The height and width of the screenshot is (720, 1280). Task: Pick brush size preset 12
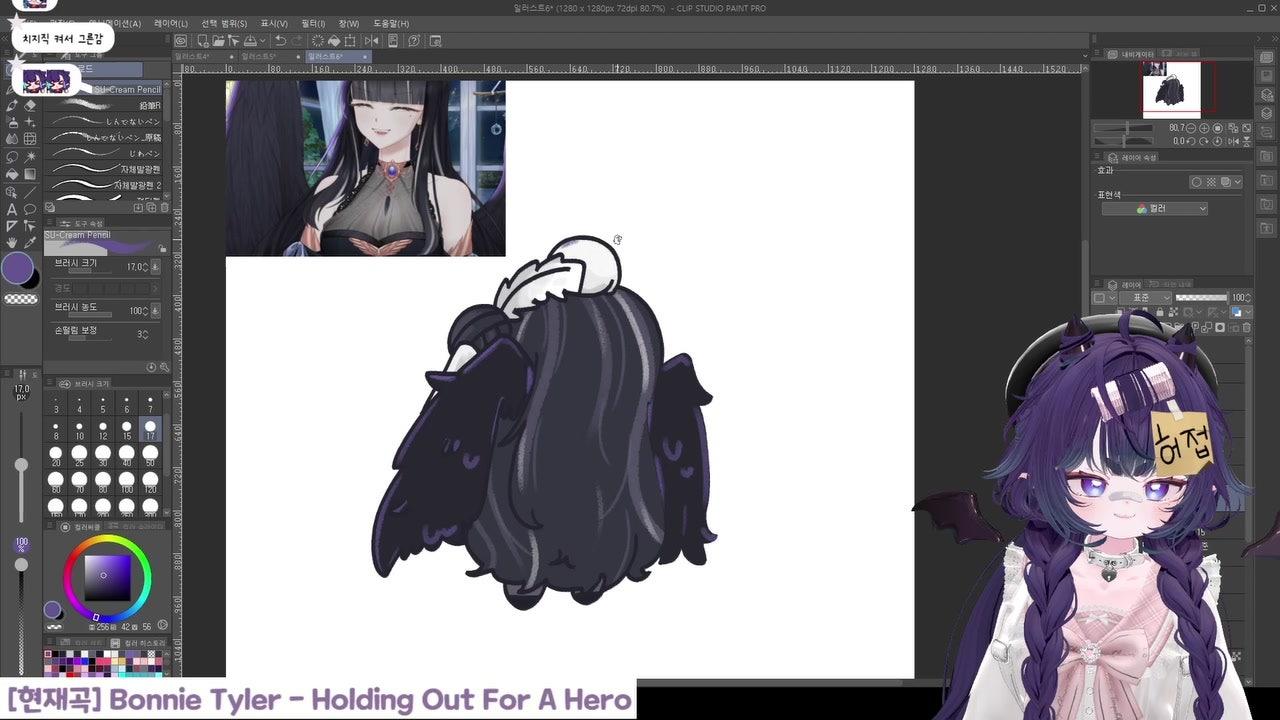coord(103,428)
